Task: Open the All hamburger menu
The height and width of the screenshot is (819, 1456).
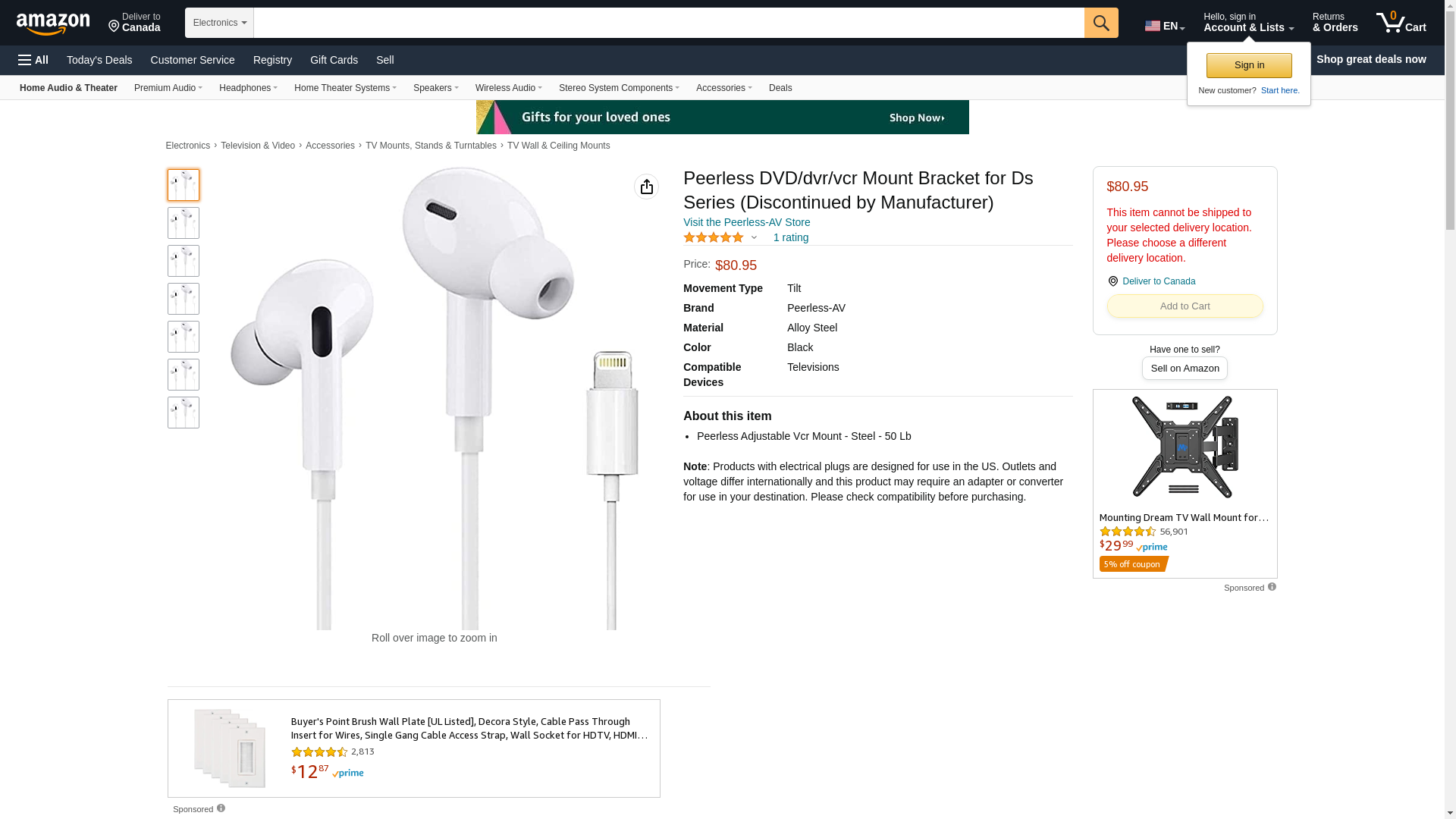Action: pos(33,60)
